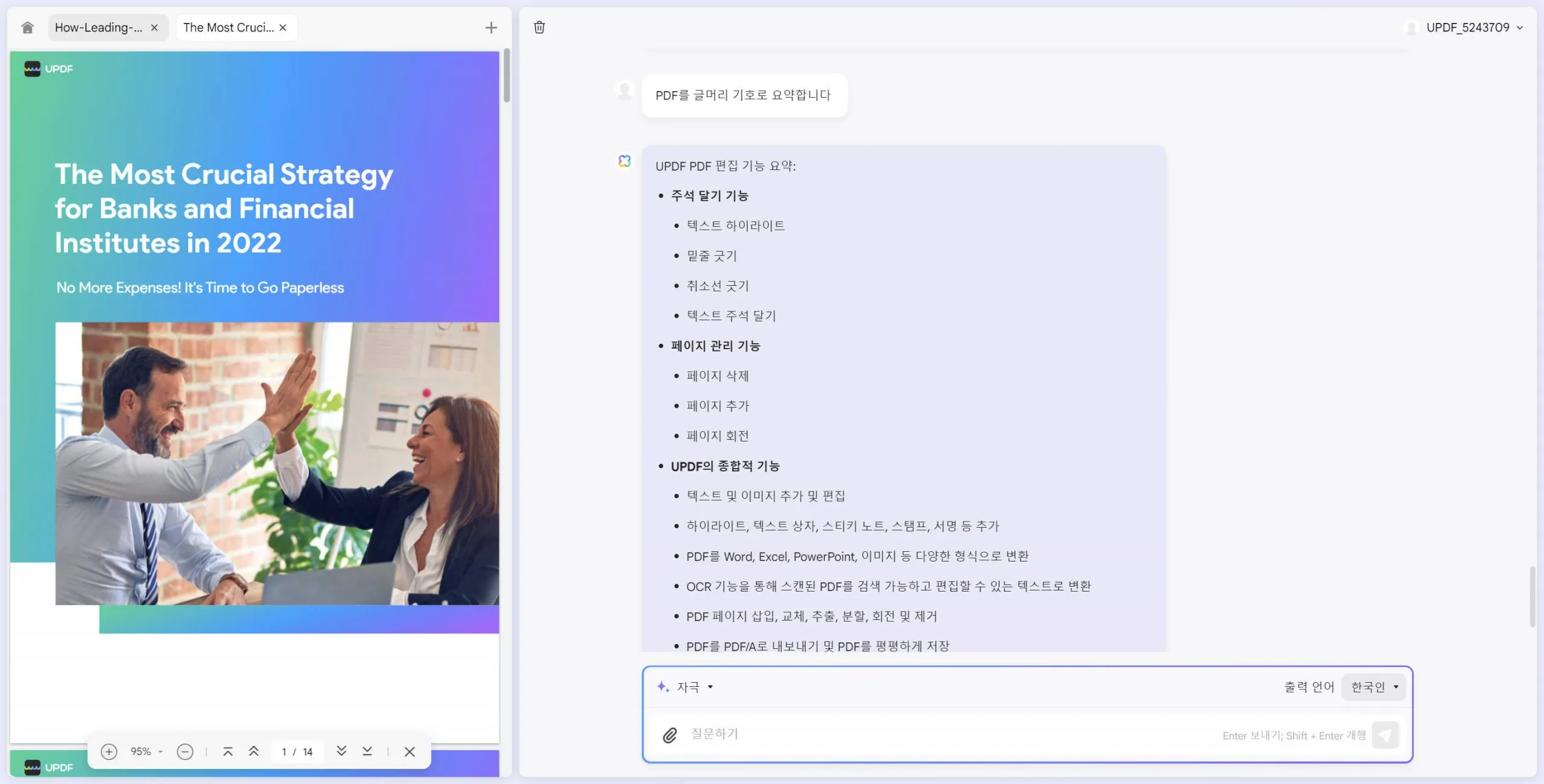Click the chat panel scrollbar thumb

(x=1532, y=597)
